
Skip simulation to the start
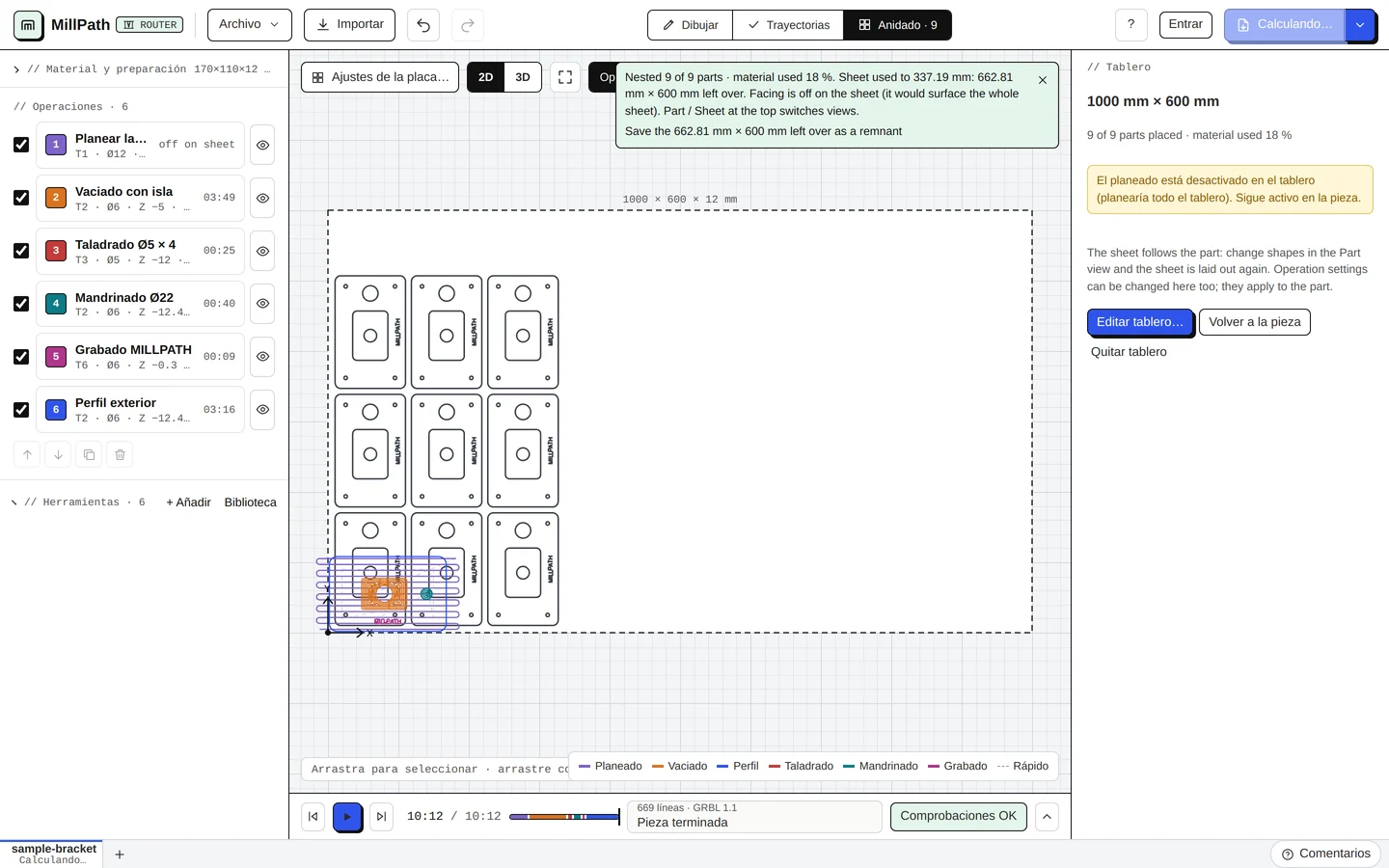(313, 816)
